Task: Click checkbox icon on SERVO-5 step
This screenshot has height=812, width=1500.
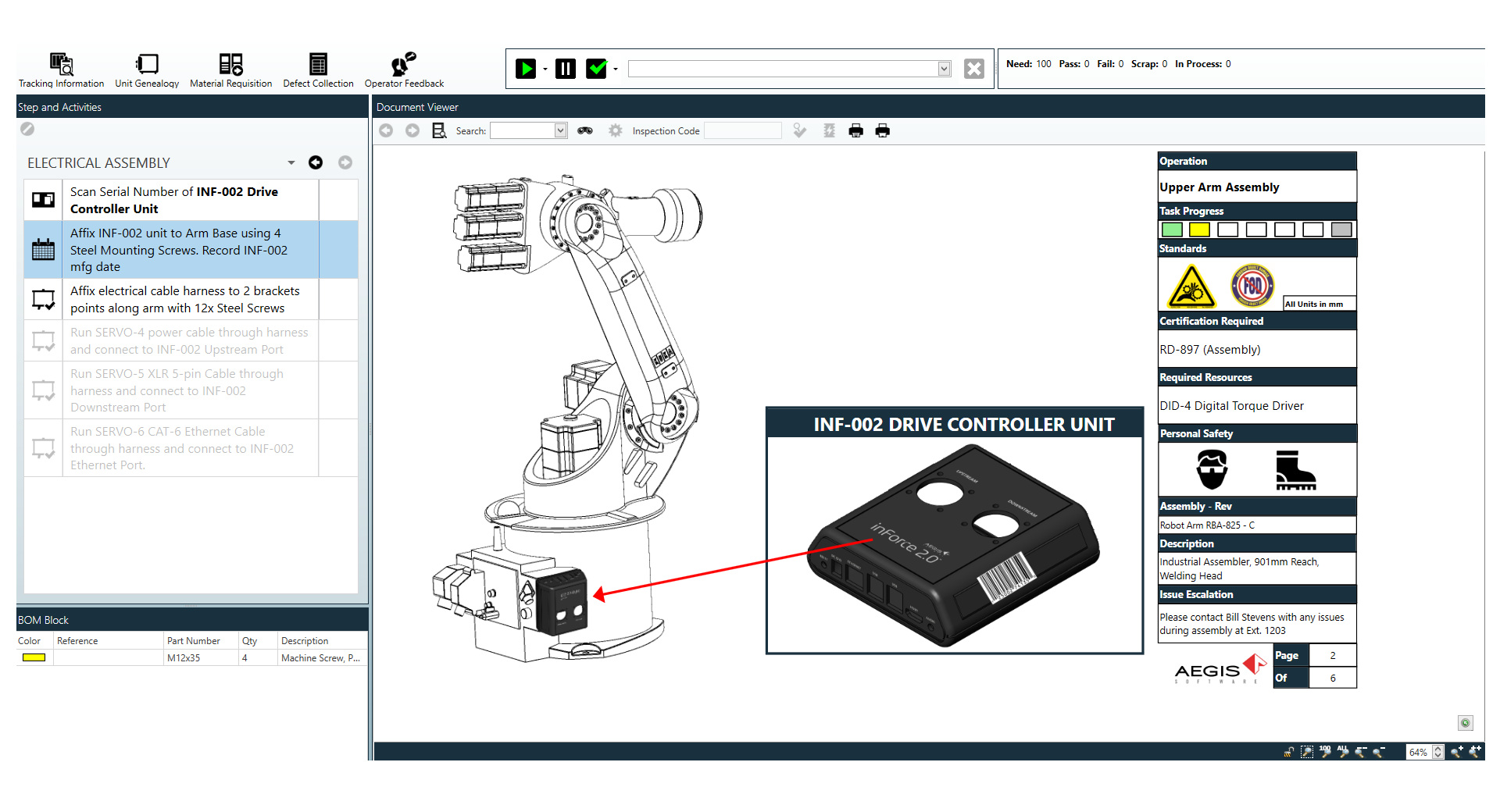Action: [43, 390]
